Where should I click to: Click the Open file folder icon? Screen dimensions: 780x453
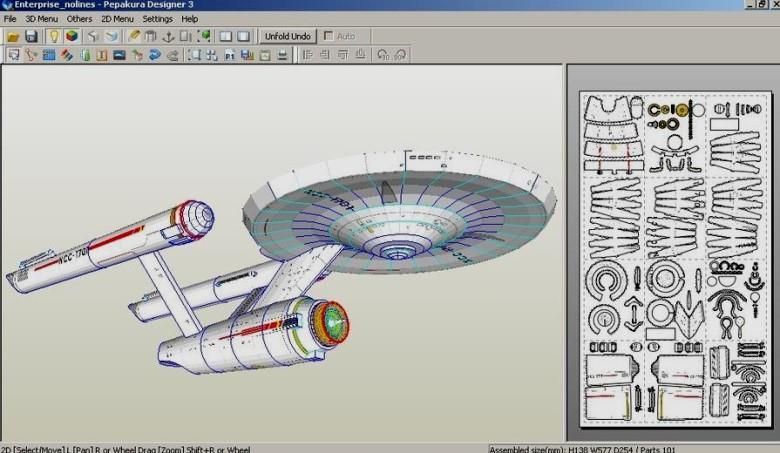pos(13,36)
